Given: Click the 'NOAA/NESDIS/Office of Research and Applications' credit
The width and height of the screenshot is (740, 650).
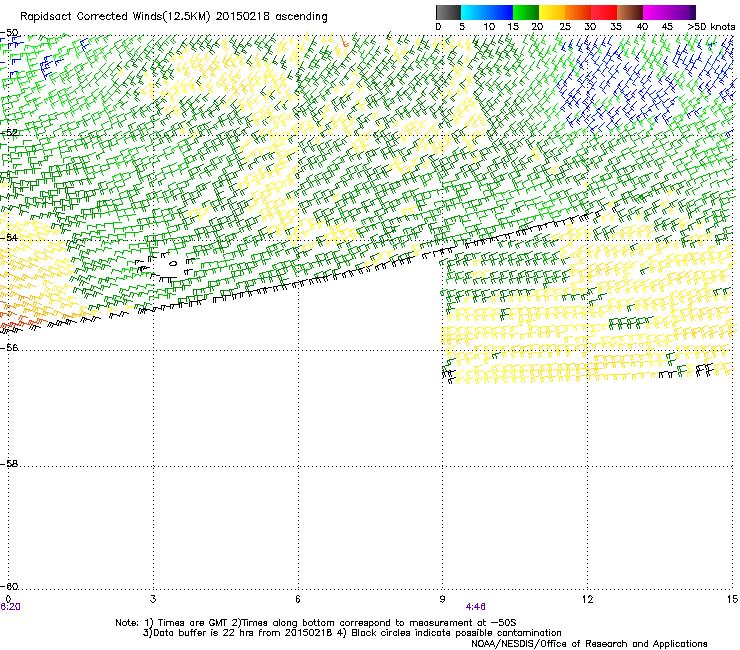Looking at the screenshot, I should 589,644.
